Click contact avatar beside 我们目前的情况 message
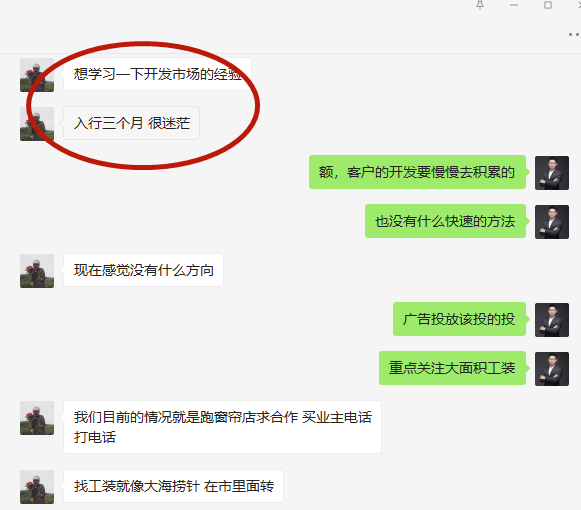581x510 pixels. (37, 418)
